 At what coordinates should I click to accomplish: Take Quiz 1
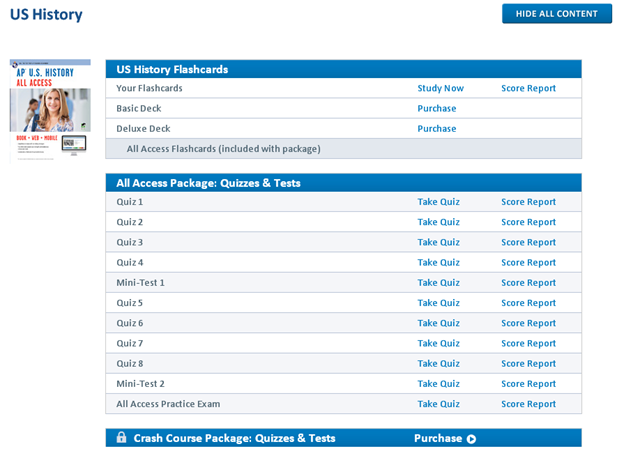438,202
